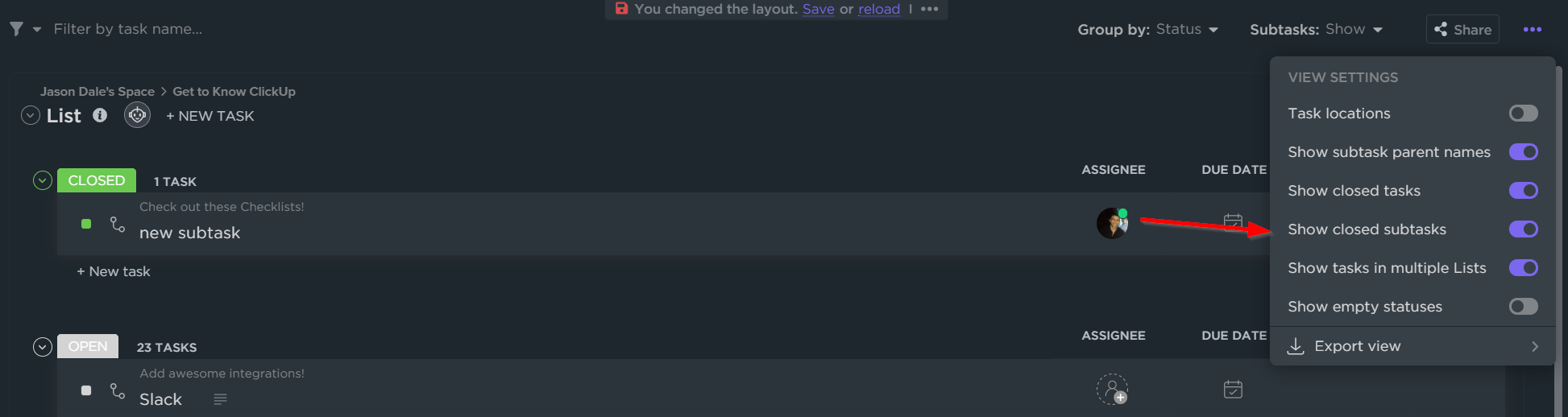1568x417 pixels.
Task: Turn off Show closed subtasks toggle
Action: (1523, 229)
